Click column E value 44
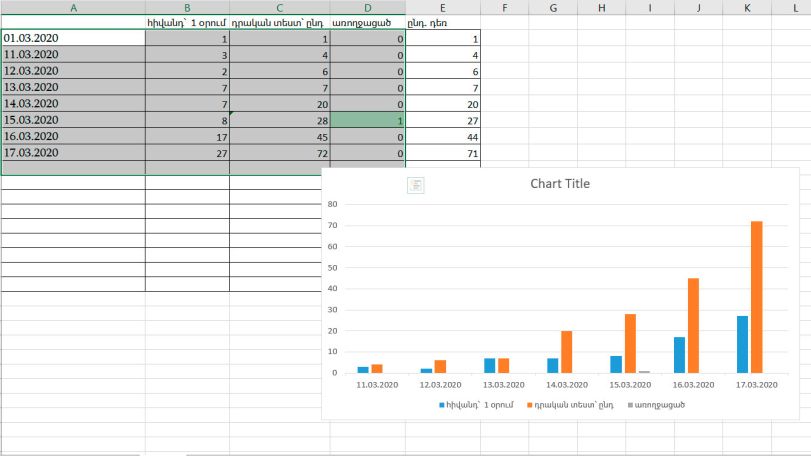The image size is (811, 456). [x=443, y=136]
